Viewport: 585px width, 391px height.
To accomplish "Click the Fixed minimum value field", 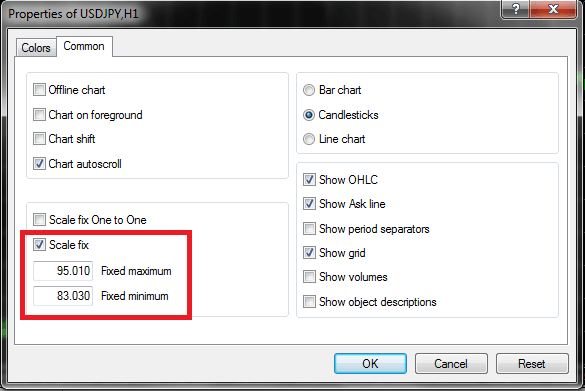I will tap(63, 296).
